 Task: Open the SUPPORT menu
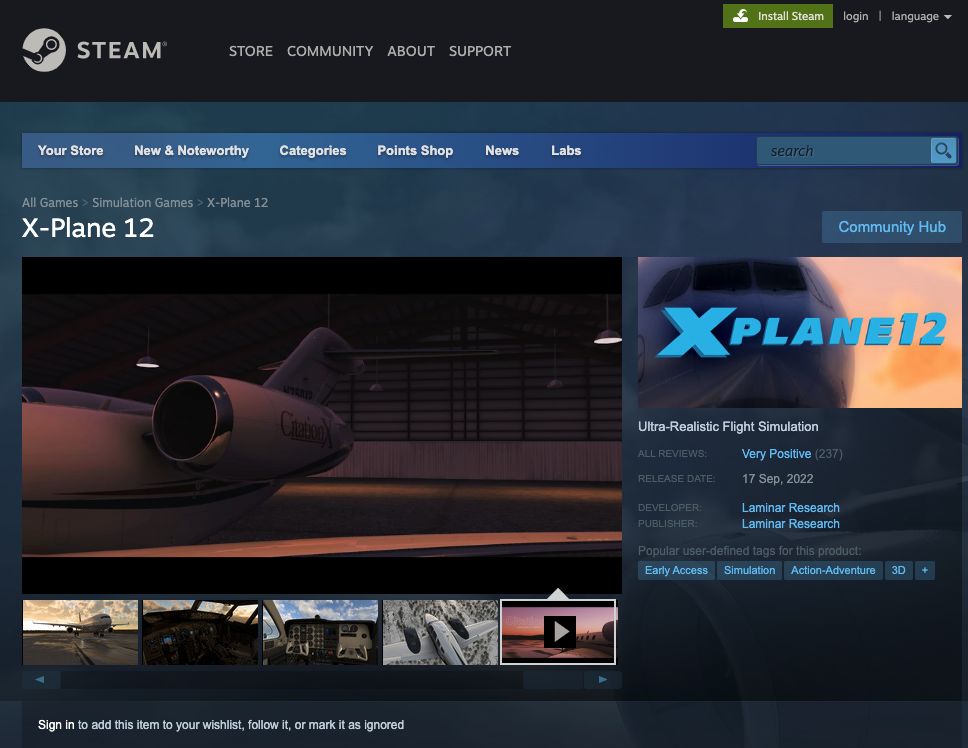click(480, 51)
